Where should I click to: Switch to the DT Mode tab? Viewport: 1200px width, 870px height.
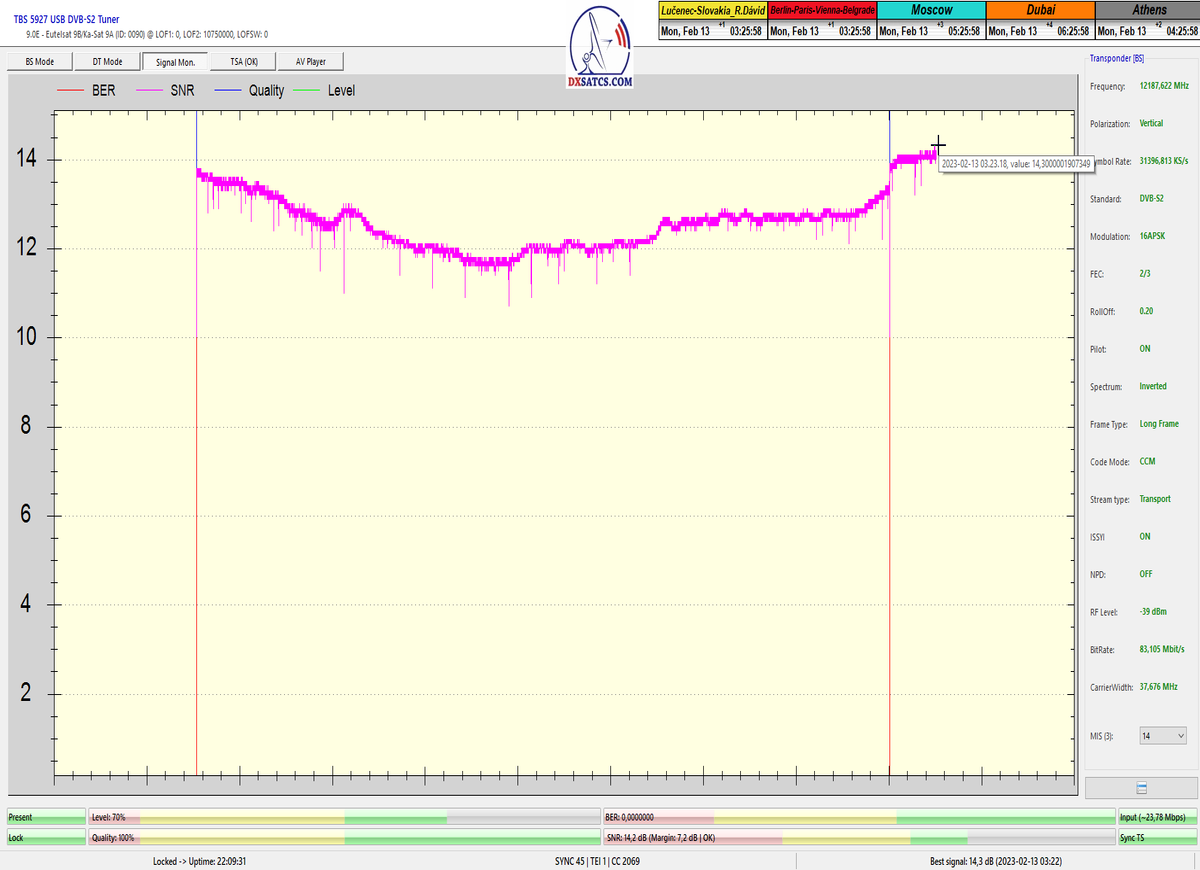pos(106,62)
